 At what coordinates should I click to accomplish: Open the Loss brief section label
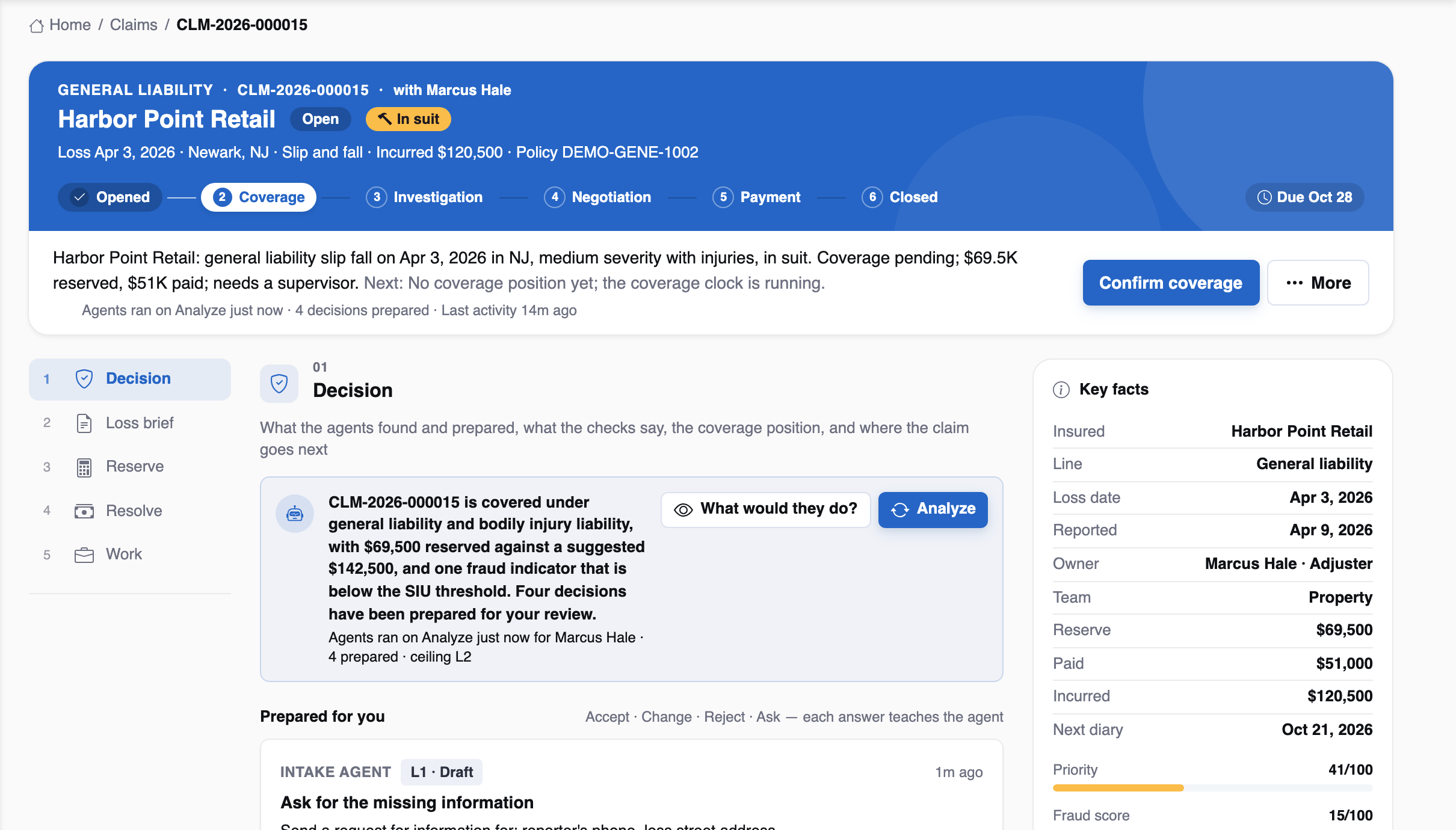(140, 423)
